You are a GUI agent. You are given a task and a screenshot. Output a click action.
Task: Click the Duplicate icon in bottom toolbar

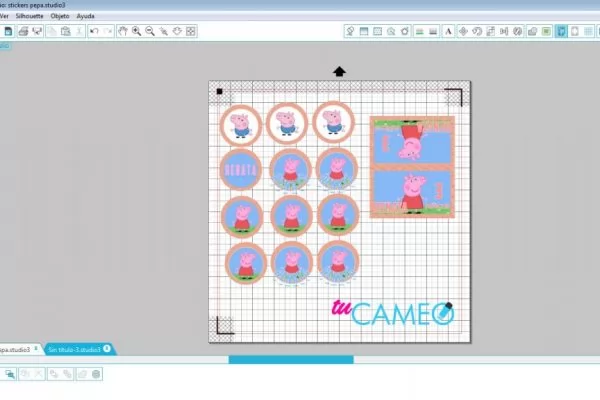[x=54, y=374]
